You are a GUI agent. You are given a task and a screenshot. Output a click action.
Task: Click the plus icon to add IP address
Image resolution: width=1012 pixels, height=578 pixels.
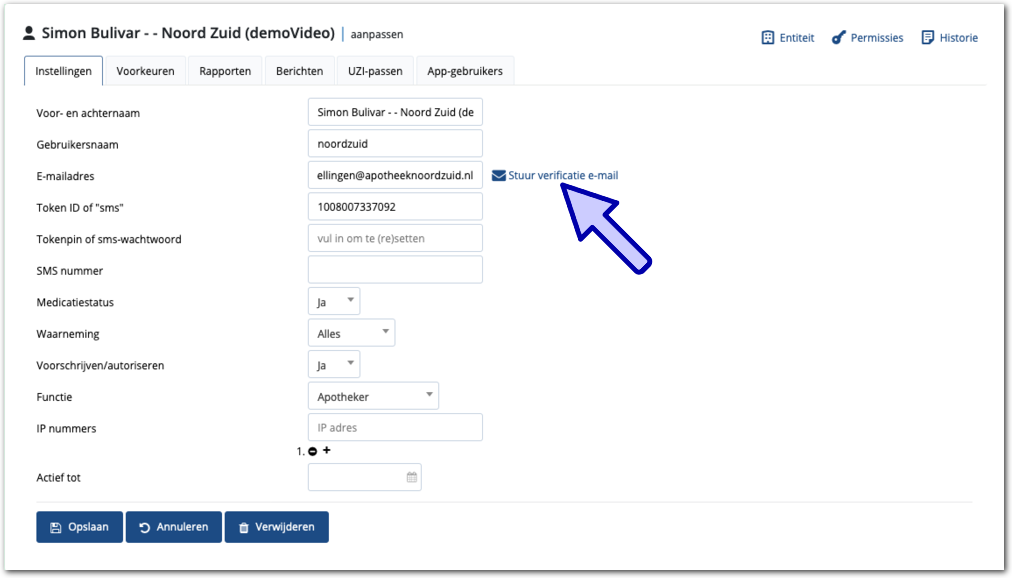pyautogui.click(x=327, y=451)
